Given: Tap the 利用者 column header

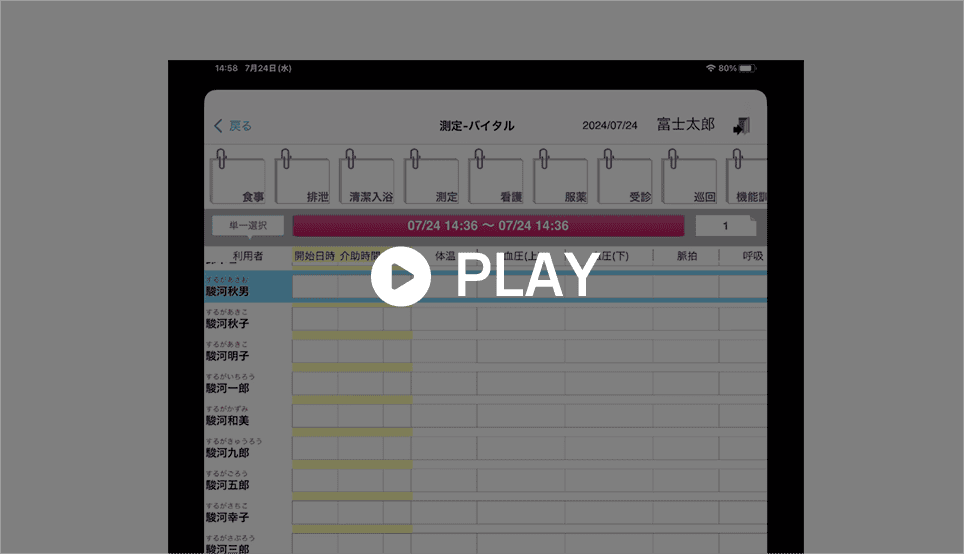Looking at the screenshot, I should click(248, 256).
